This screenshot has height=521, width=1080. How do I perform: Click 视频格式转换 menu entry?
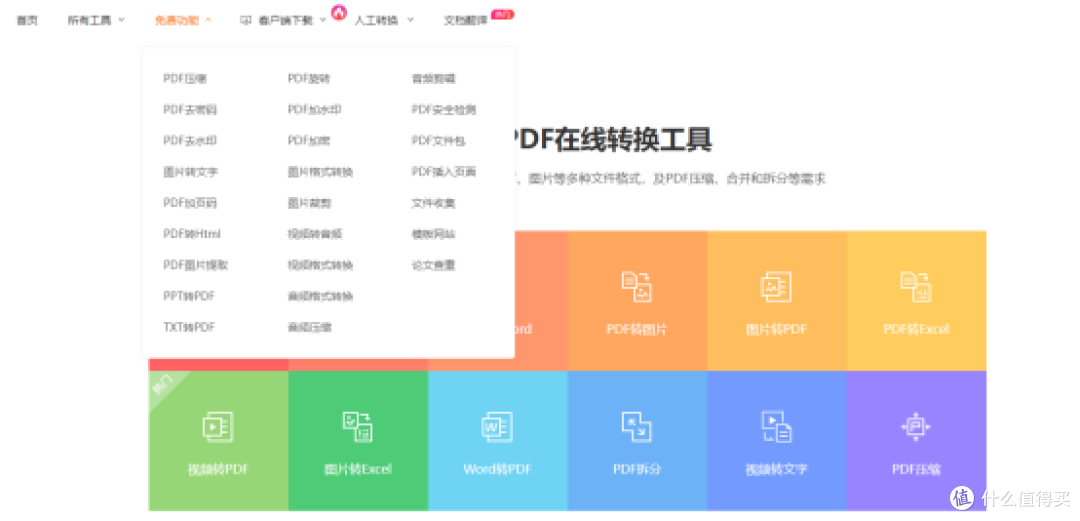coord(320,265)
